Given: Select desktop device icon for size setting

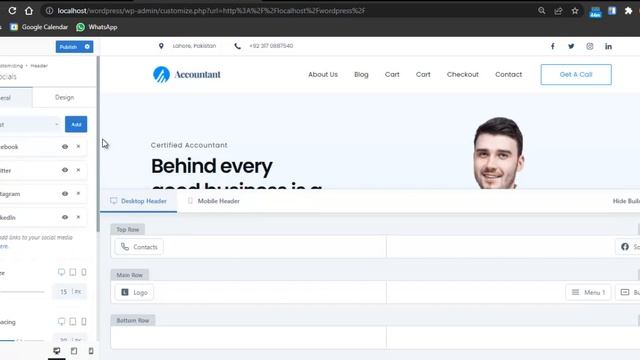Looking at the screenshot, I should (61, 272).
